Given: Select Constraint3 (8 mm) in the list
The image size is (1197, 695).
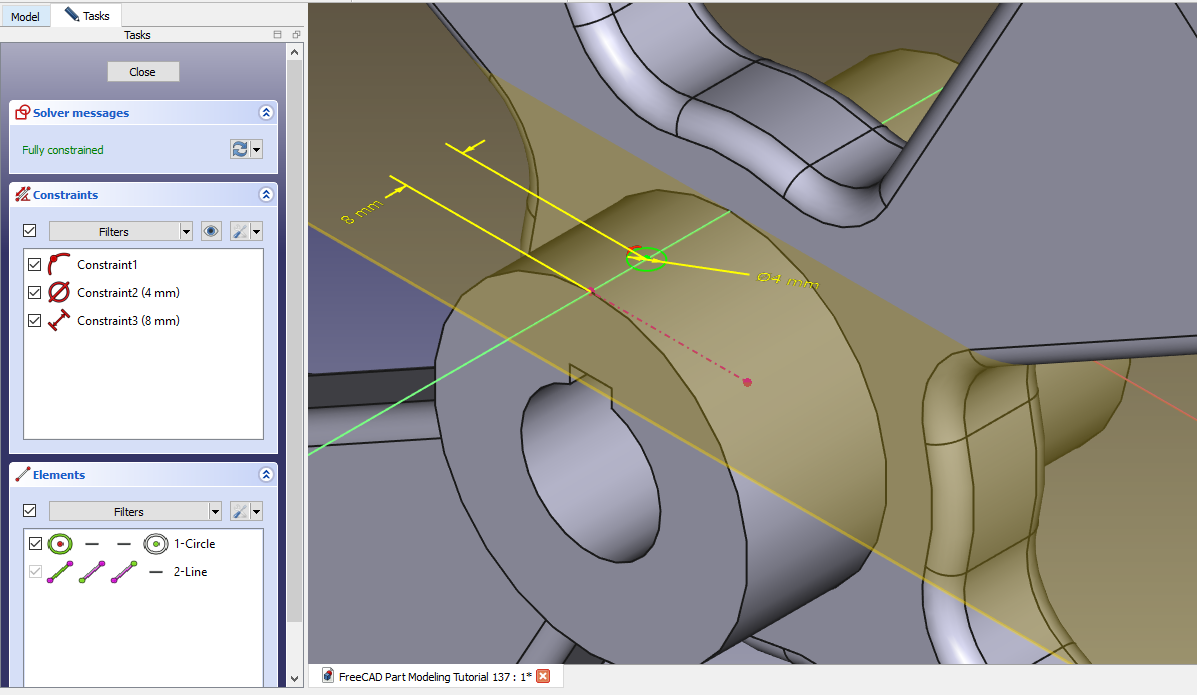Looking at the screenshot, I should click(128, 321).
